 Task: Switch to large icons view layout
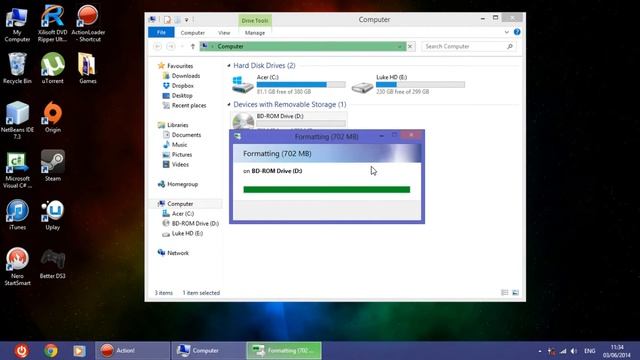pos(515,293)
